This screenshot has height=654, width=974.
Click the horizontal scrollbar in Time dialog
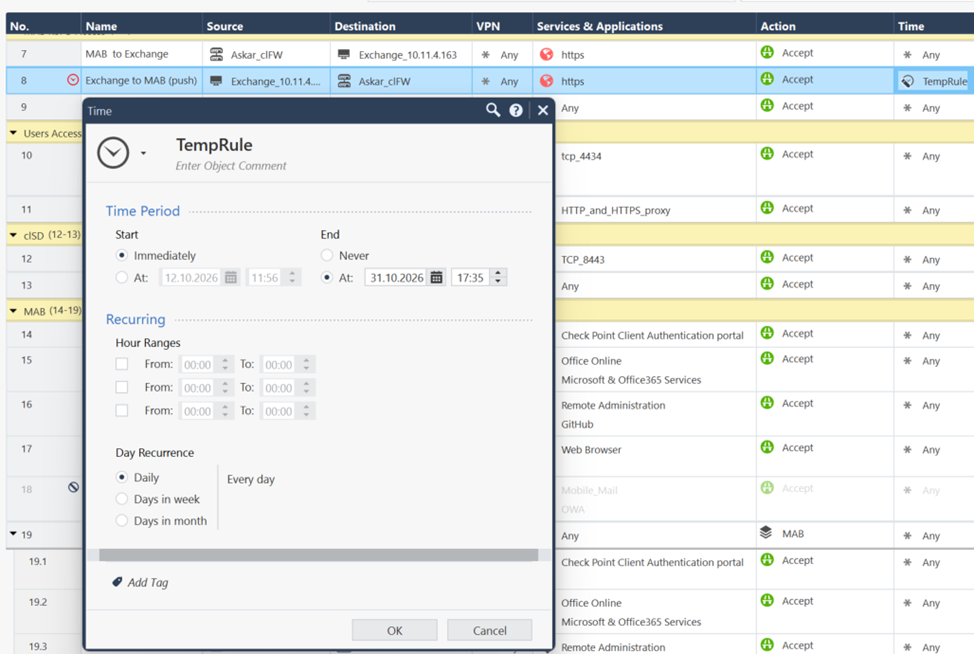coord(319,555)
